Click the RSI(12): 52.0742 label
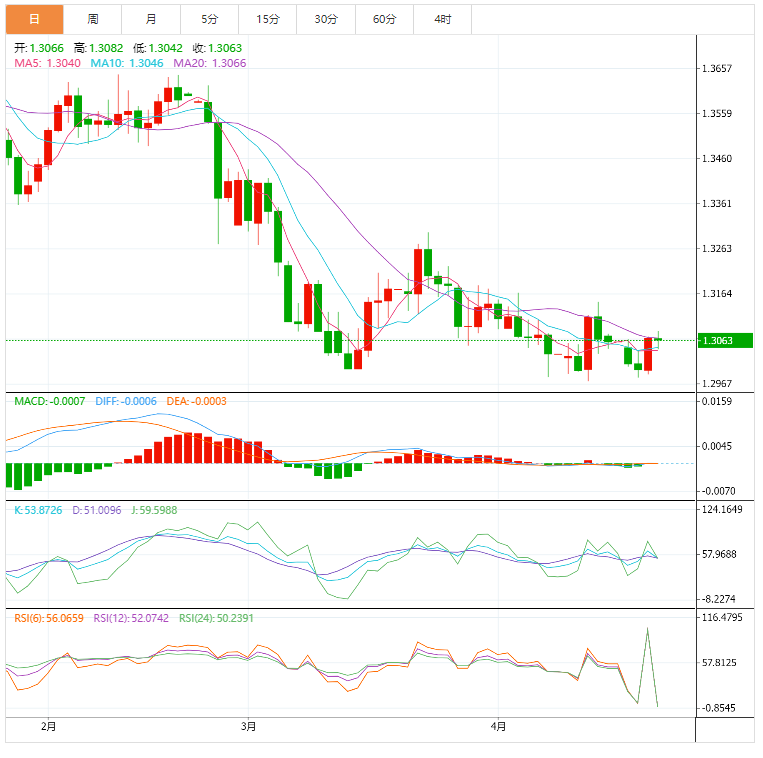This screenshot has height=758, width=763. 131,618
